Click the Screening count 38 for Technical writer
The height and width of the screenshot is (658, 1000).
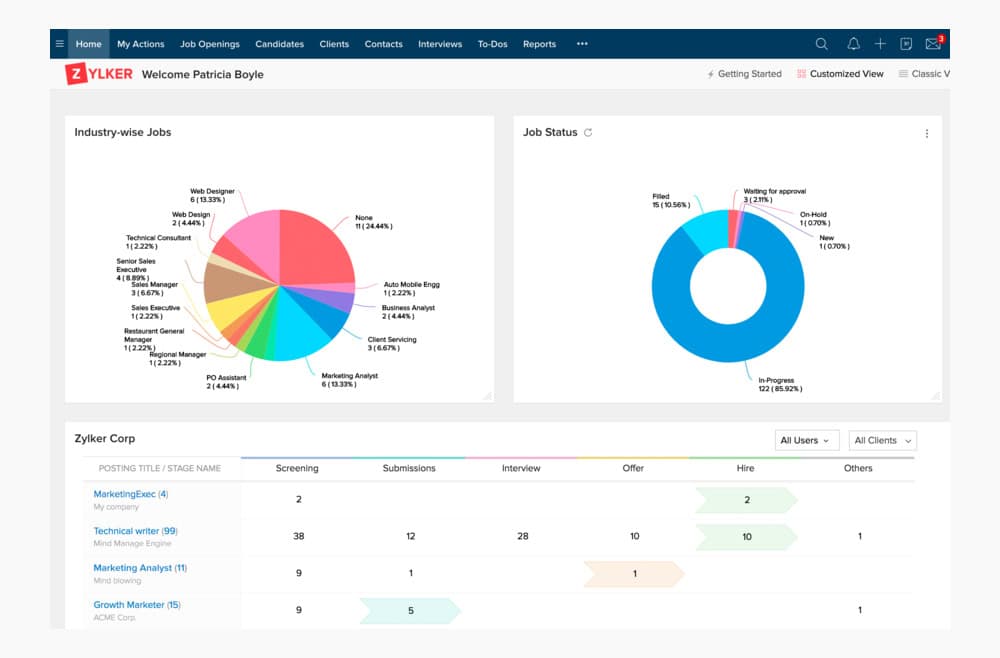298,536
